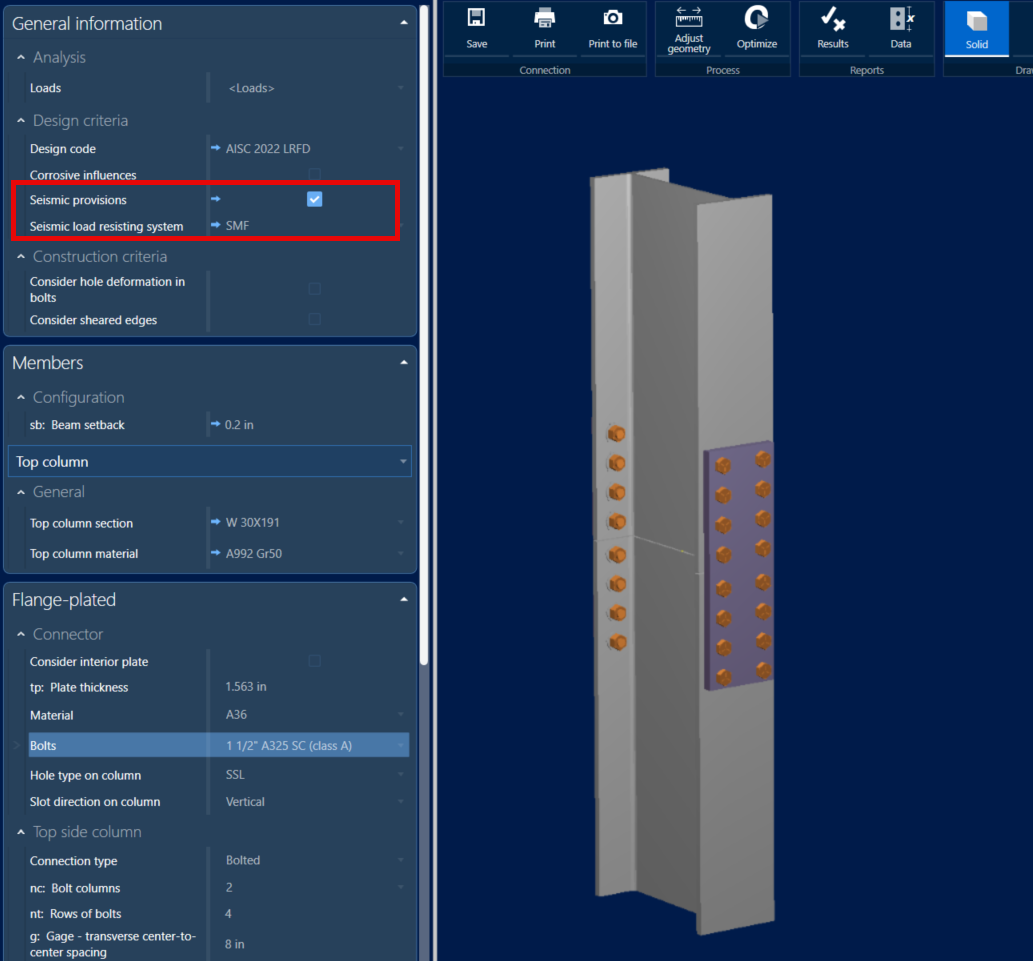Viewport: 1033px width, 961px height.
Task: Open the Results report
Action: [833, 28]
